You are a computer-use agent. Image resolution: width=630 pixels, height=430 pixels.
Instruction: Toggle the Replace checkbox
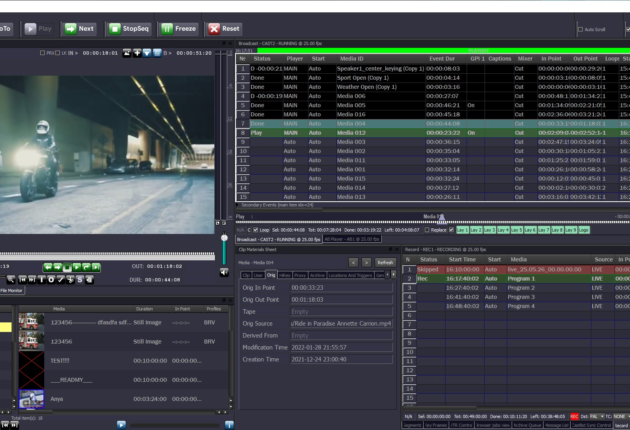pyautogui.click(x=427, y=230)
